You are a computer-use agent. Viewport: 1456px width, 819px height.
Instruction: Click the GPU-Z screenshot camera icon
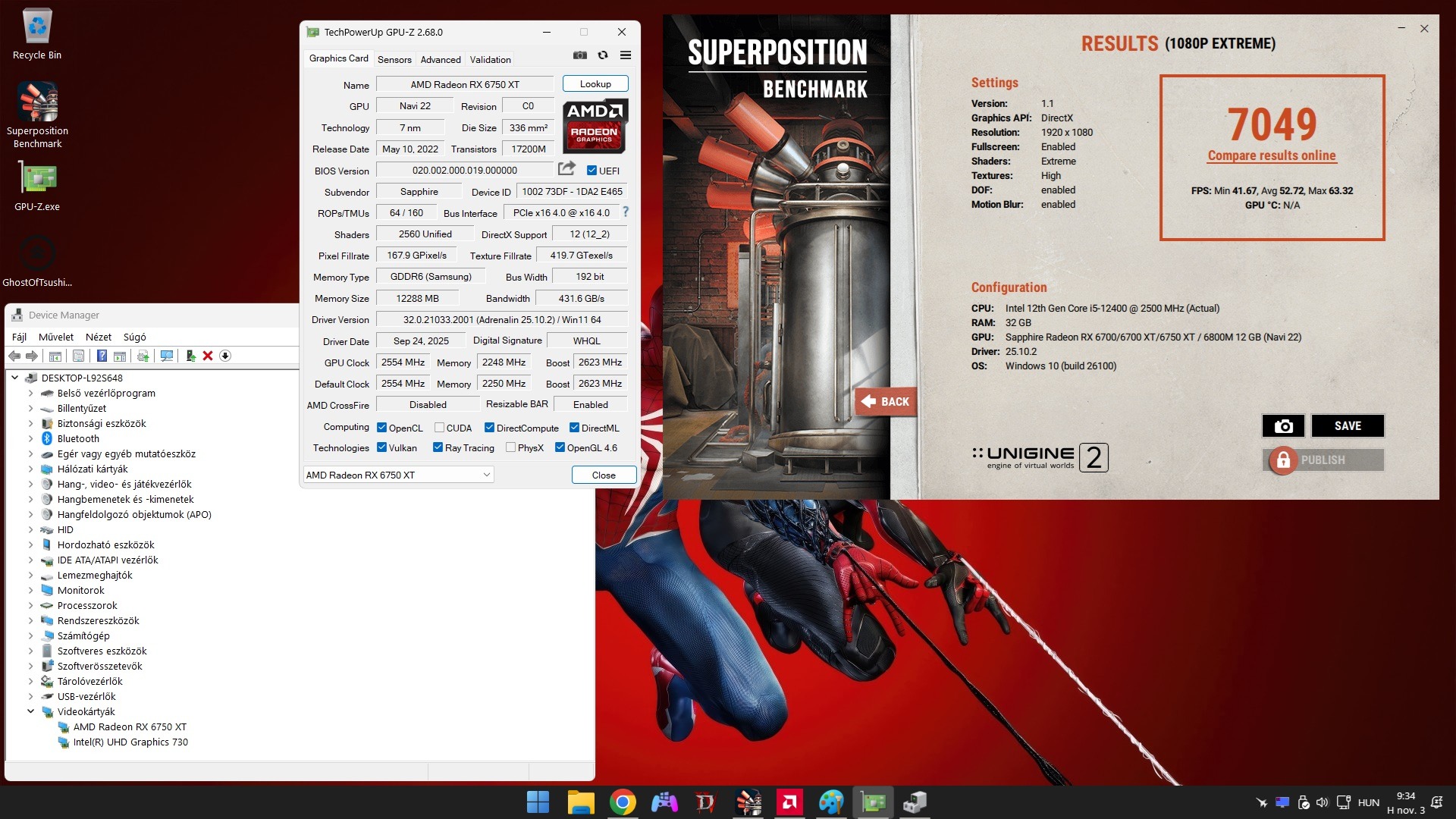click(x=579, y=55)
